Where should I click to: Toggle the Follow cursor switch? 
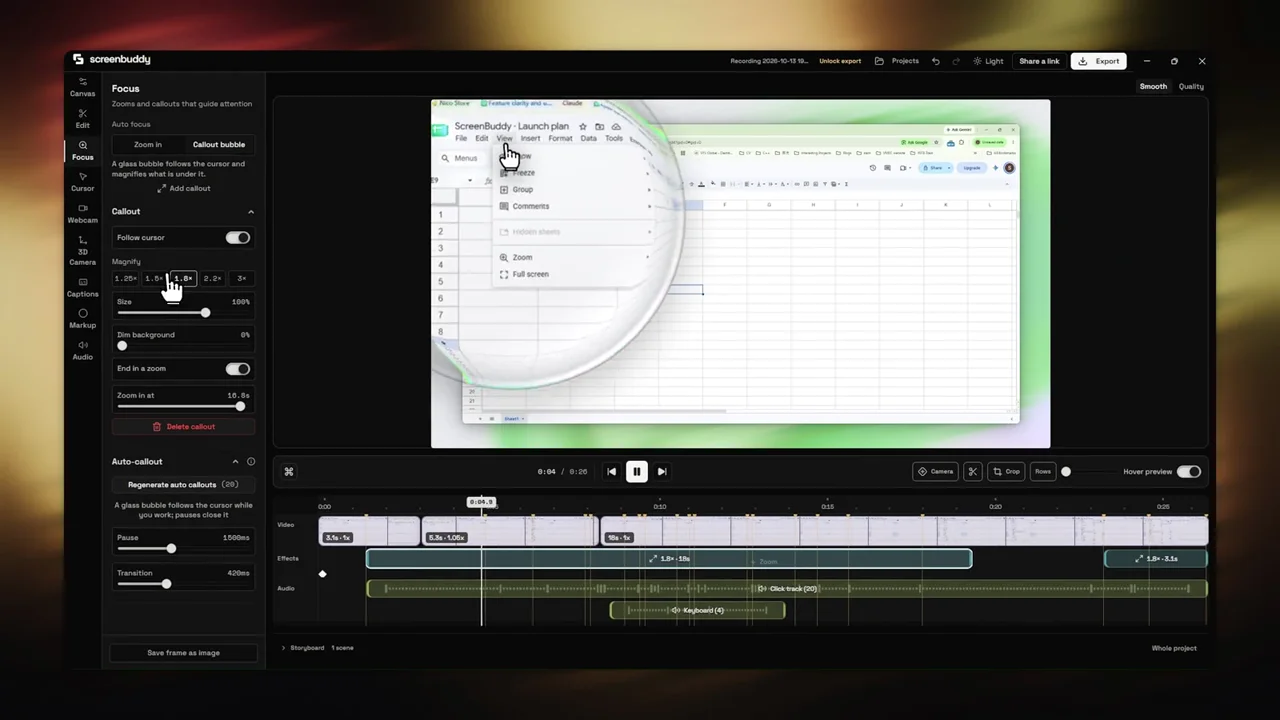pos(238,238)
